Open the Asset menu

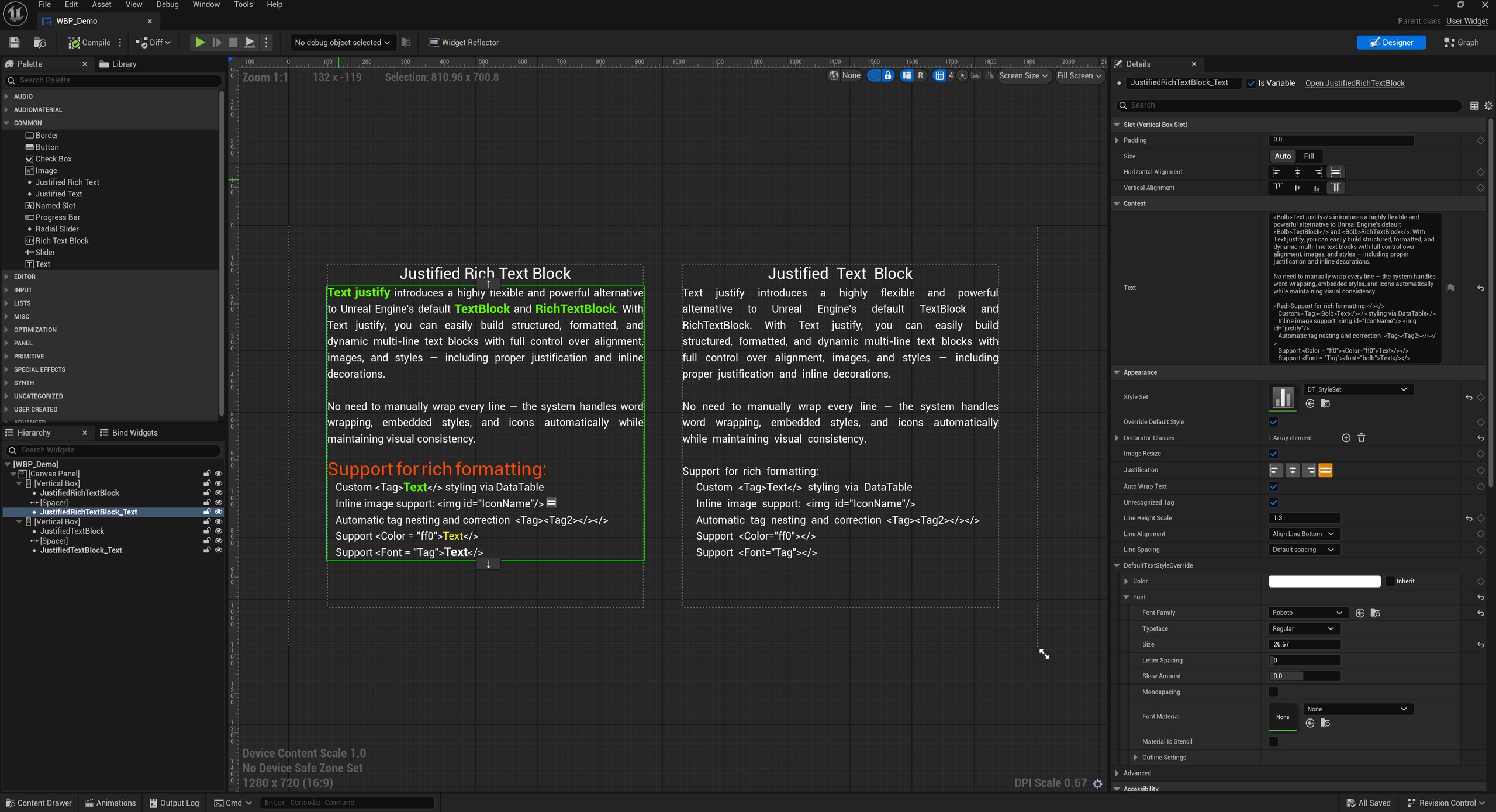(101, 5)
